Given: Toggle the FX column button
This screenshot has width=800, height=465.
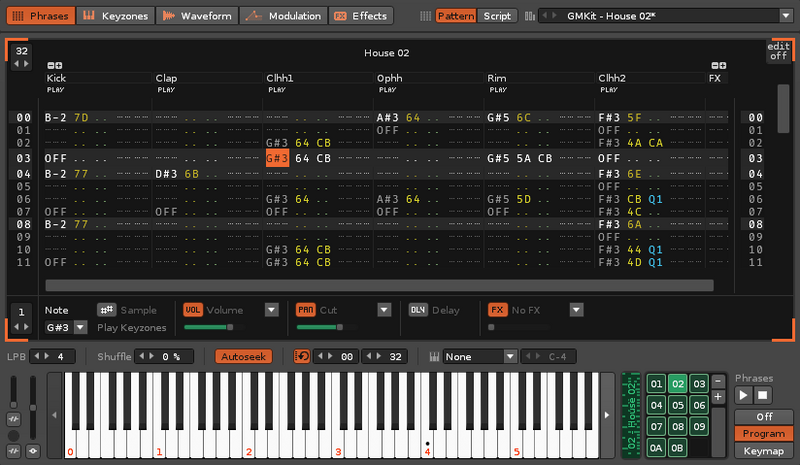Looking at the screenshot, I should (497, 310).
